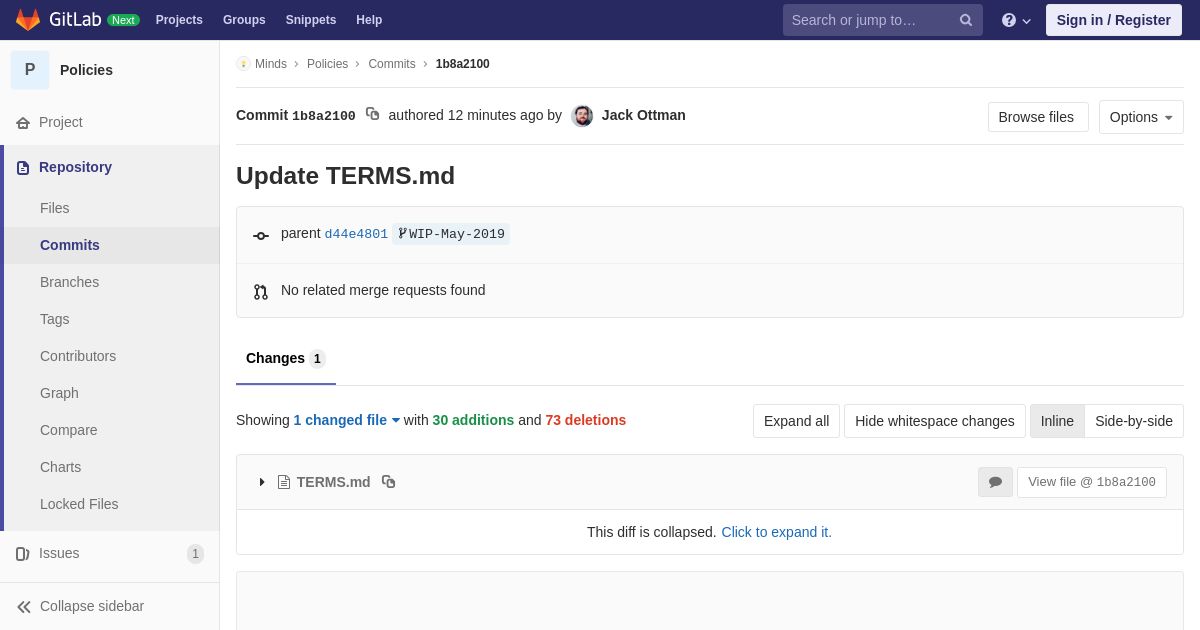
Task: Toggle comments with the speech bubble icon
Action: point(995,482)
